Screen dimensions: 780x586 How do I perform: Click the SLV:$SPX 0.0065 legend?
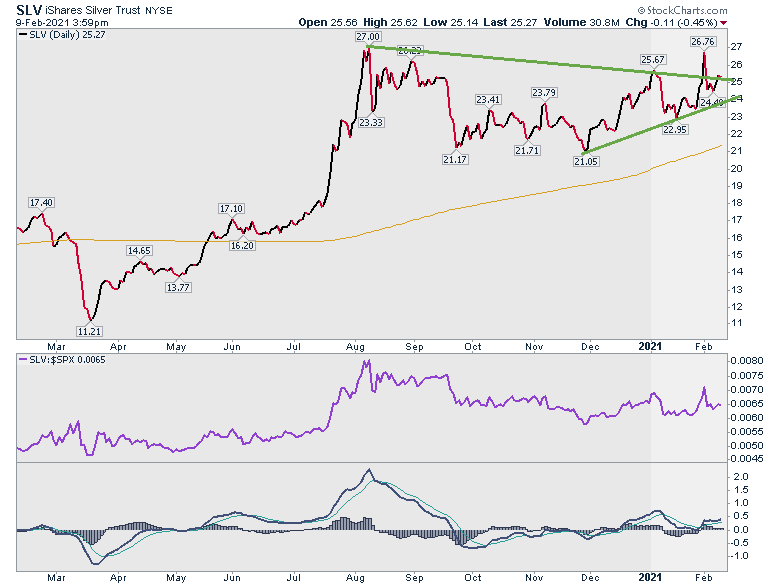62,360
